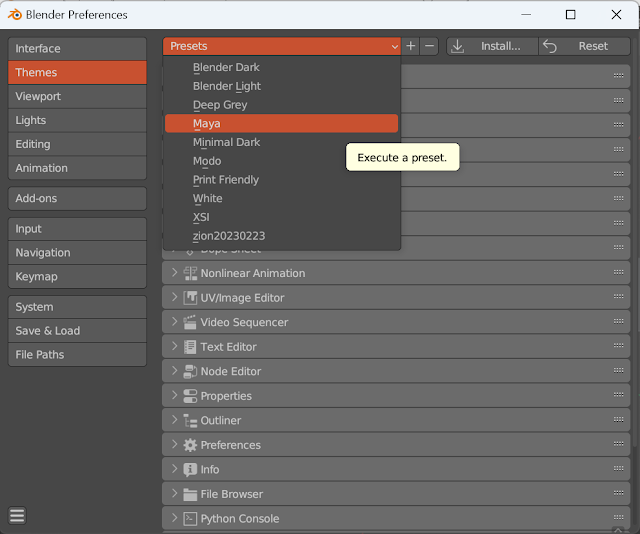
Task: Choose the XSI theme preset
Action: (281, 217)
